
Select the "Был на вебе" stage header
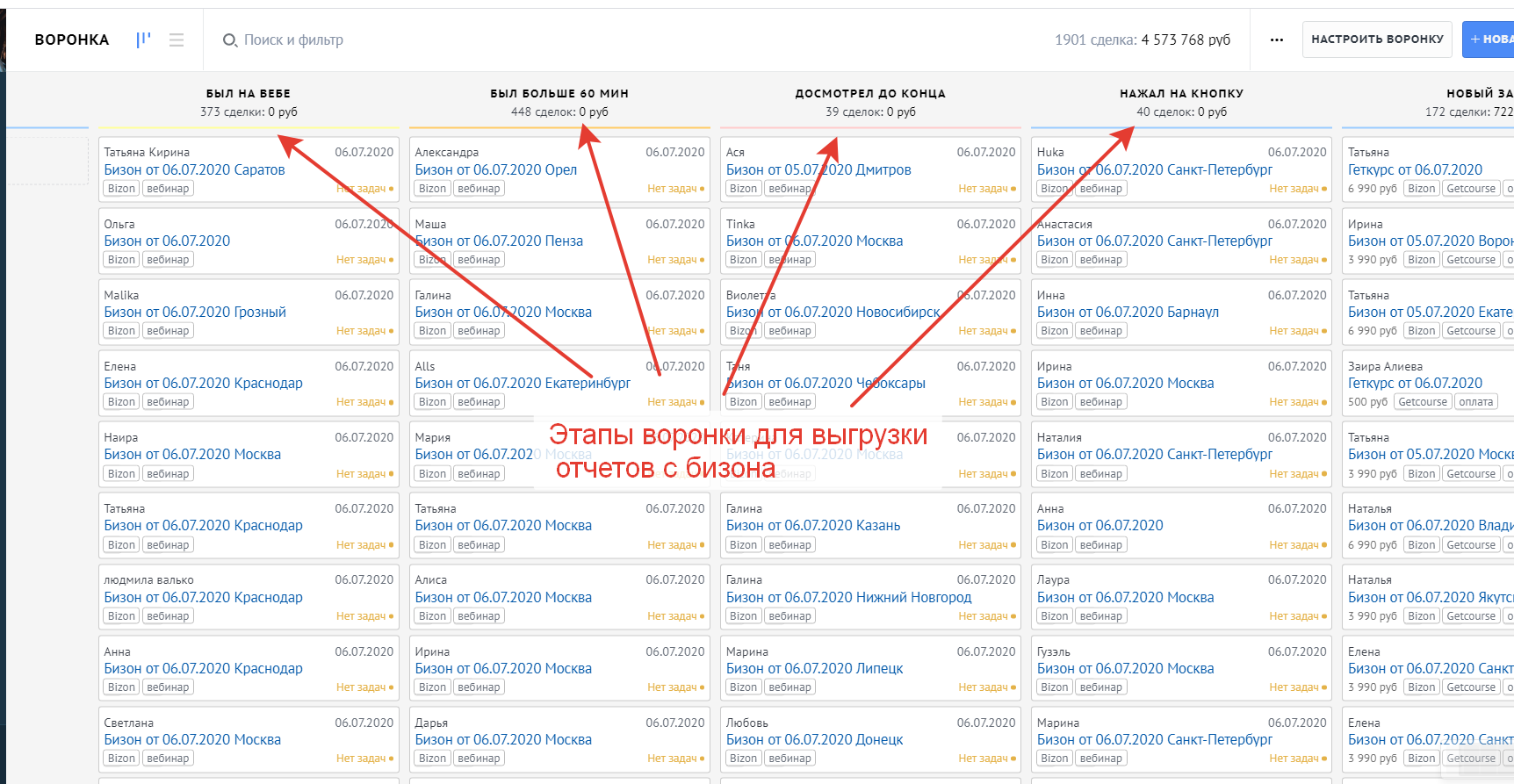(249, 94)
